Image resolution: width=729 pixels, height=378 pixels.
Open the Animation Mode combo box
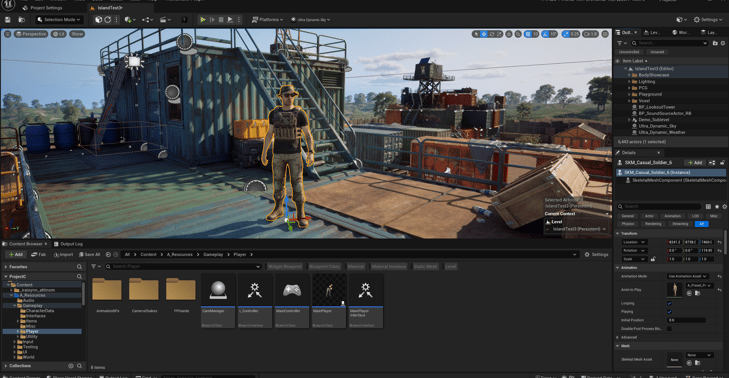pos(688,276)
